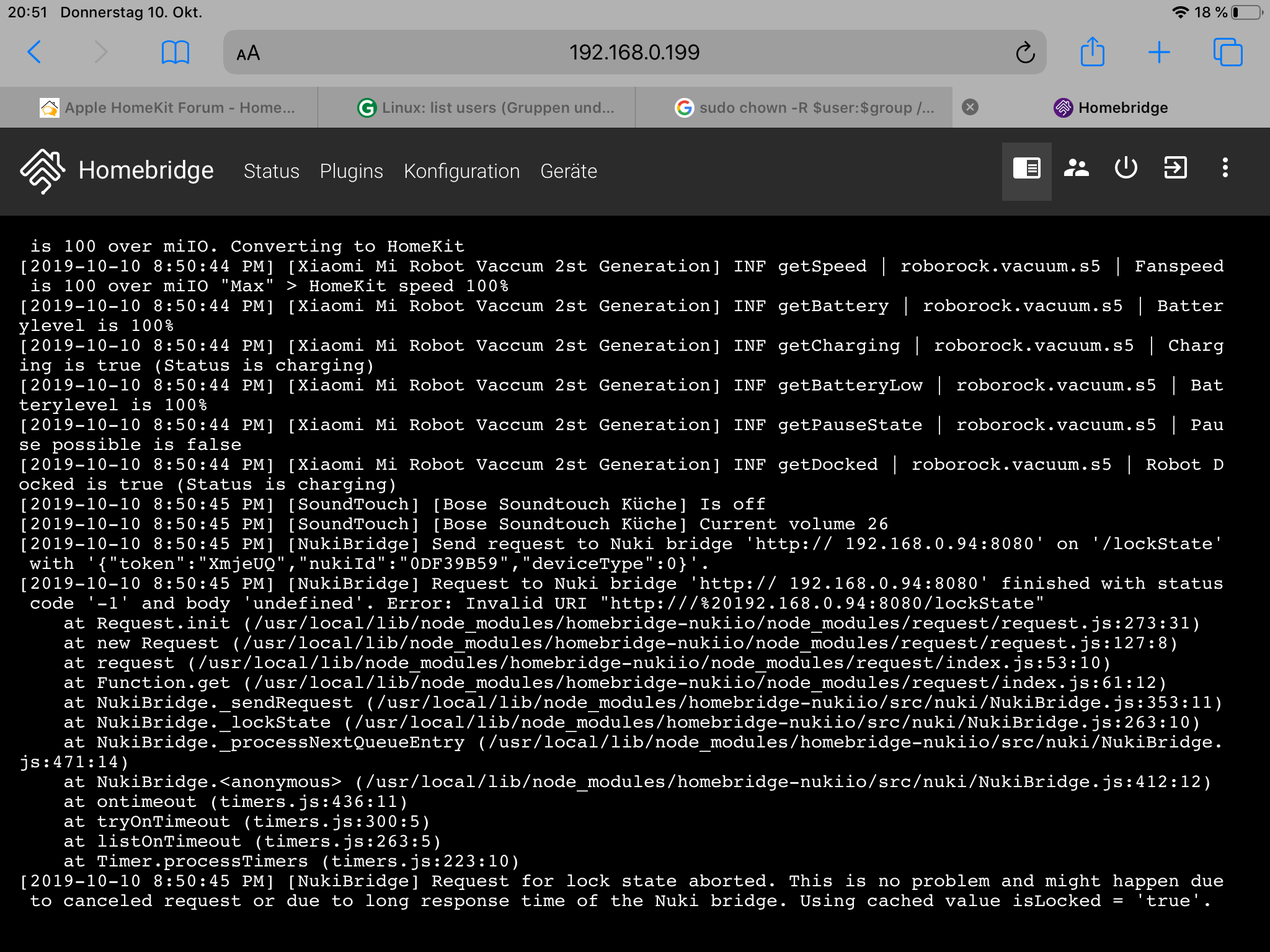1270x952 pixels.
Task: Open the Geräte page
Action: pyautogui.click(x=568, y=171)
